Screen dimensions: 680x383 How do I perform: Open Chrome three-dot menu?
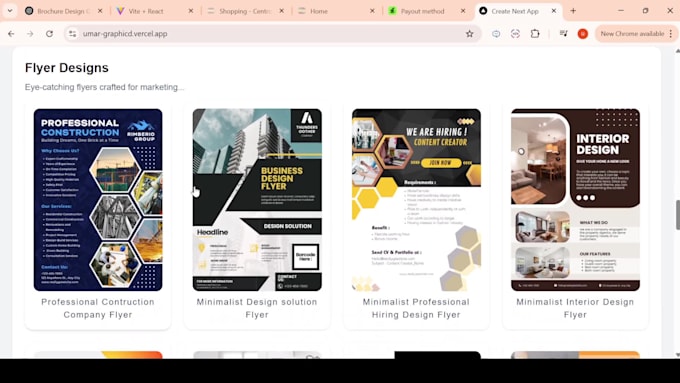point(671,33)
